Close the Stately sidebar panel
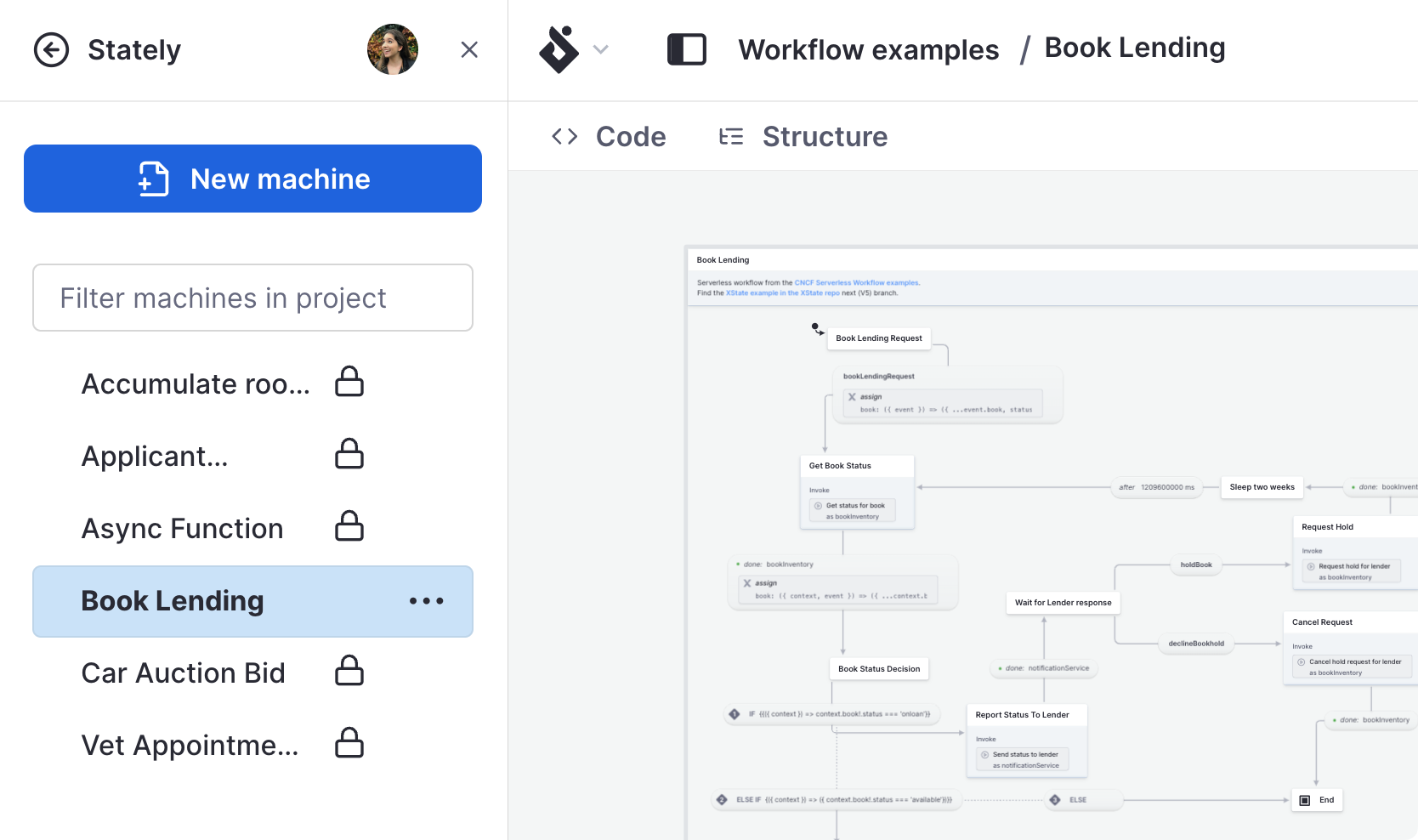 coord(469,50)
